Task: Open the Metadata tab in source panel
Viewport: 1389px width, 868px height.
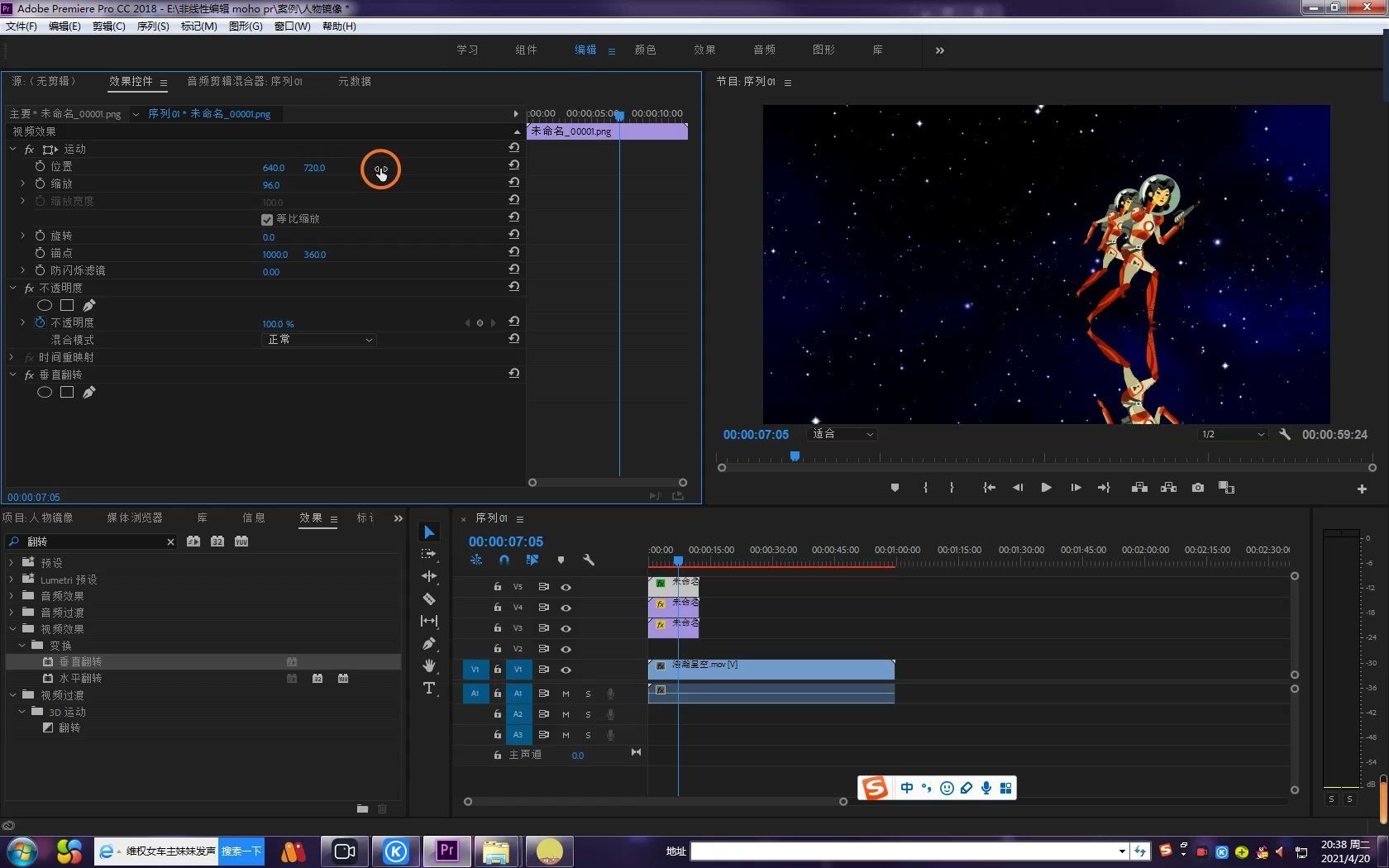Action: coord(354,81)
